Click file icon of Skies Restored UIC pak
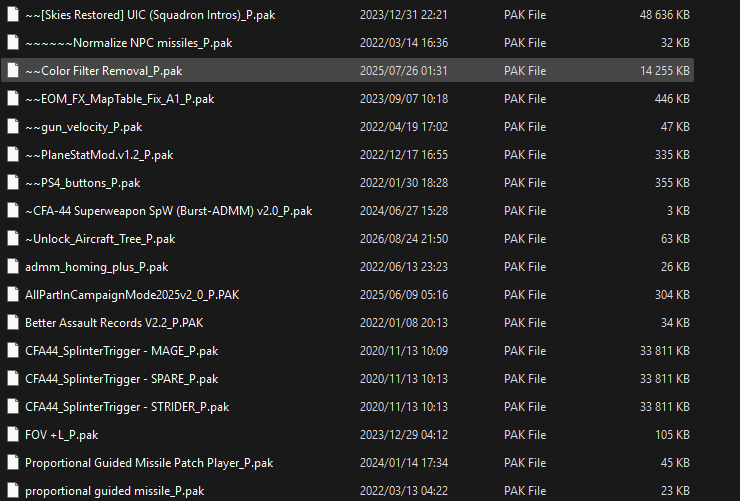This screenshot has height=501, width=740. coord(13,15)
